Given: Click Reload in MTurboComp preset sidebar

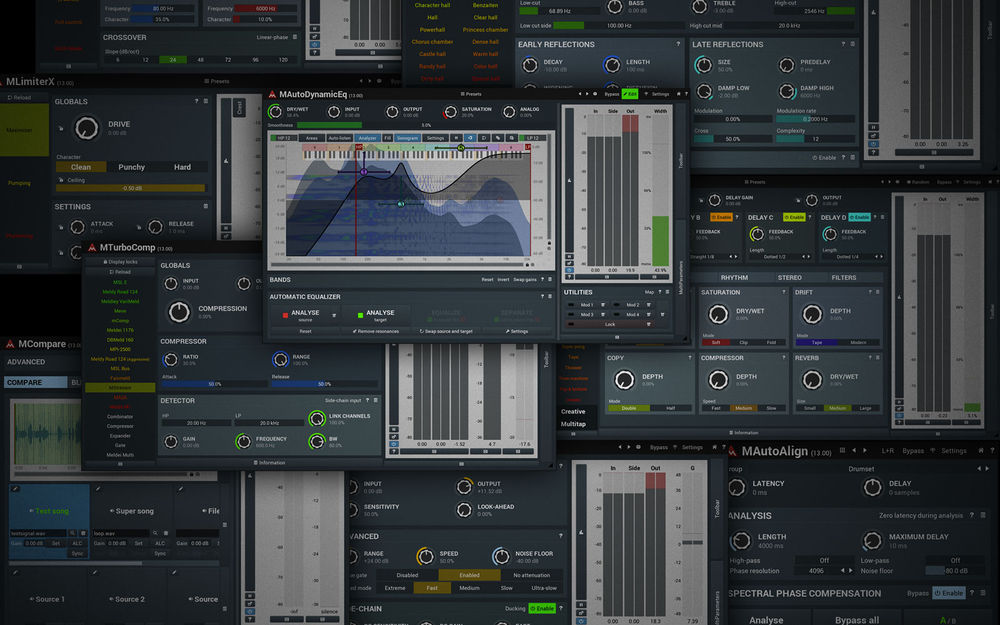Looking at the screenshot, I should (x=120, y=272).
